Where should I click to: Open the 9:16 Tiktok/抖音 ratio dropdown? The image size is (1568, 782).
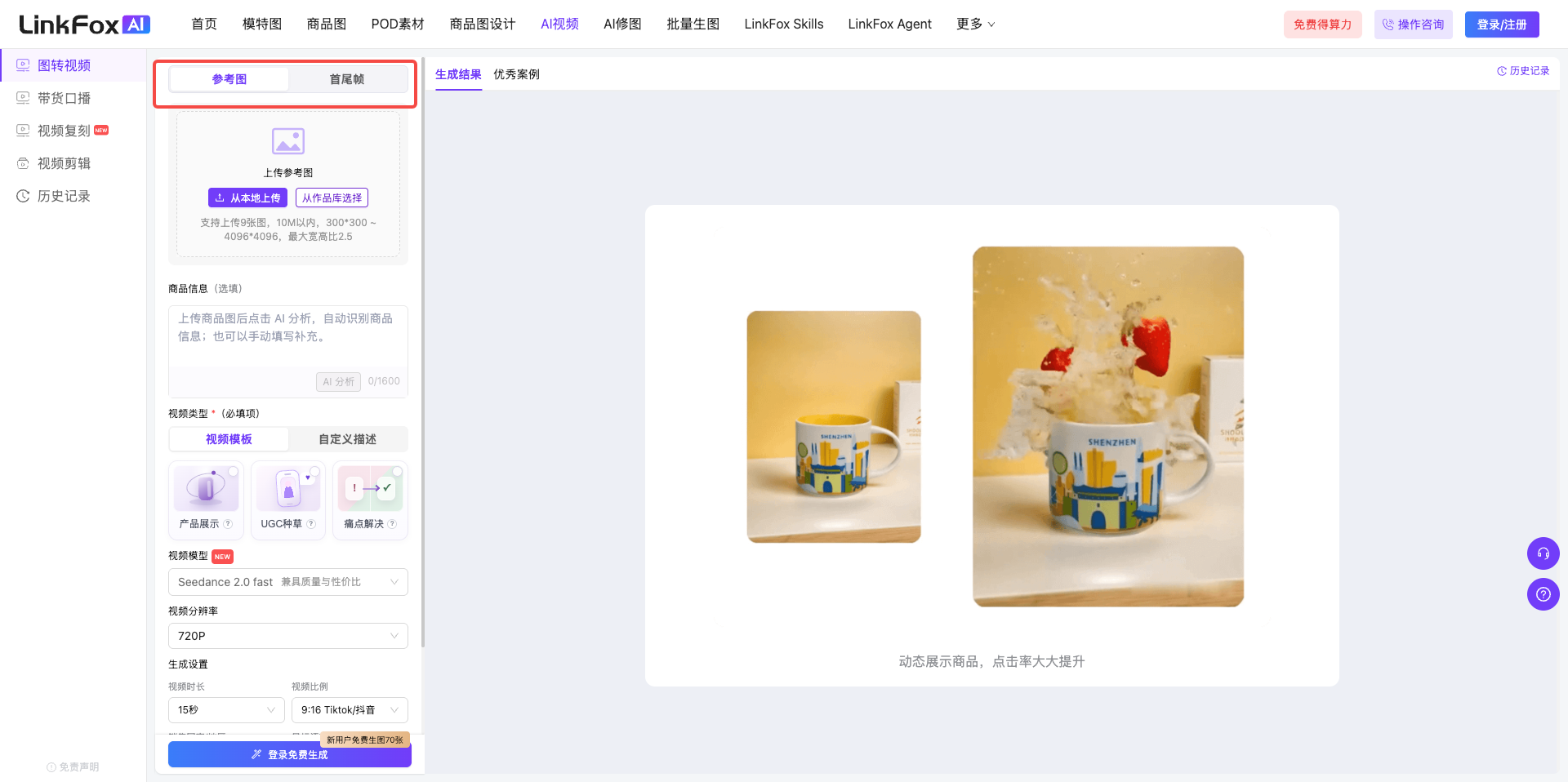(x=350, y=710)
